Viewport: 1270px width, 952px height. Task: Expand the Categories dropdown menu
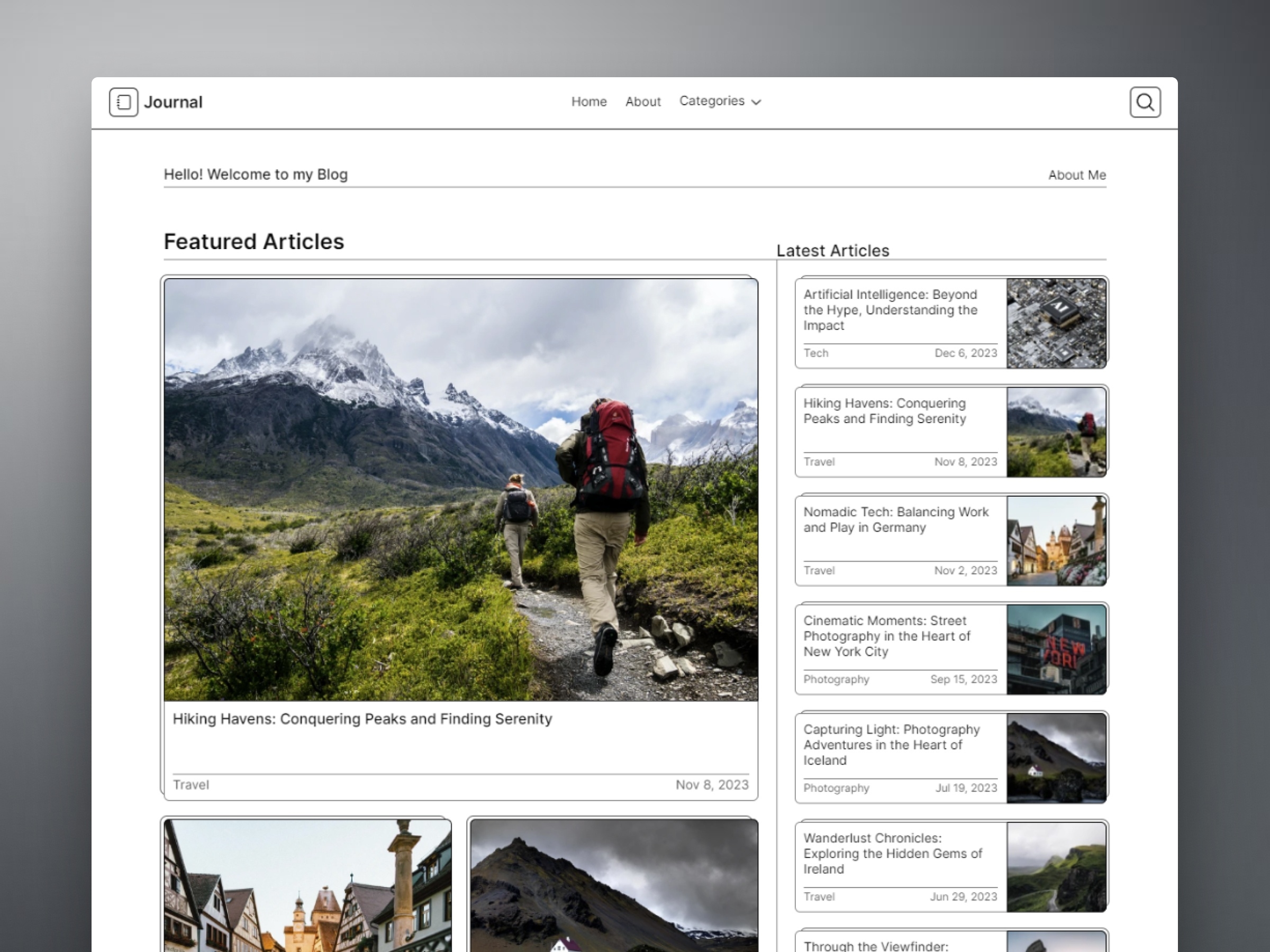pos(720,101)
